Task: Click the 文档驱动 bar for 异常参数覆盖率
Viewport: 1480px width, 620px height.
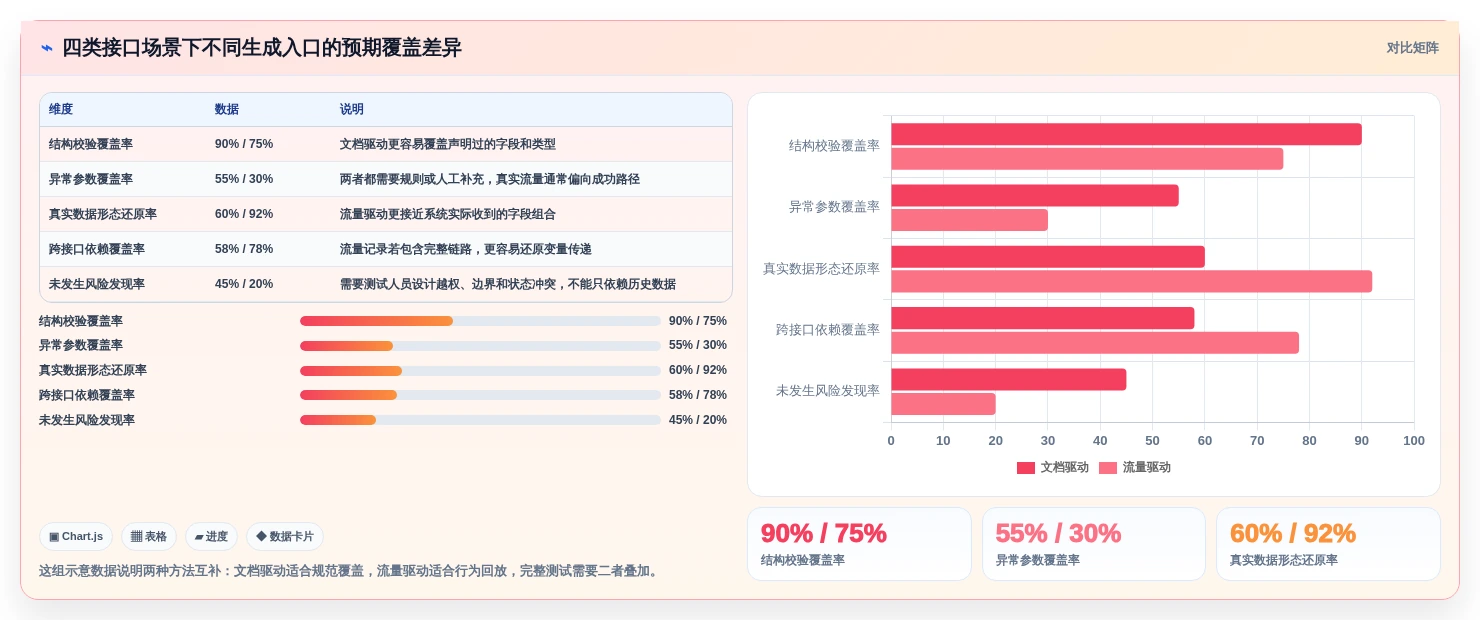Action: [1035, 195]
